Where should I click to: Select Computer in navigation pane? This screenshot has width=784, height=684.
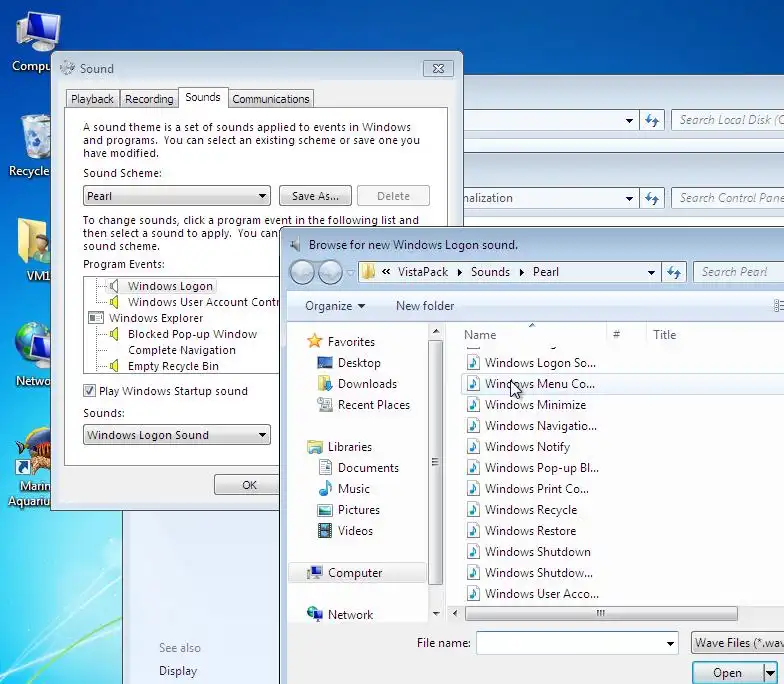pos(357,572)
